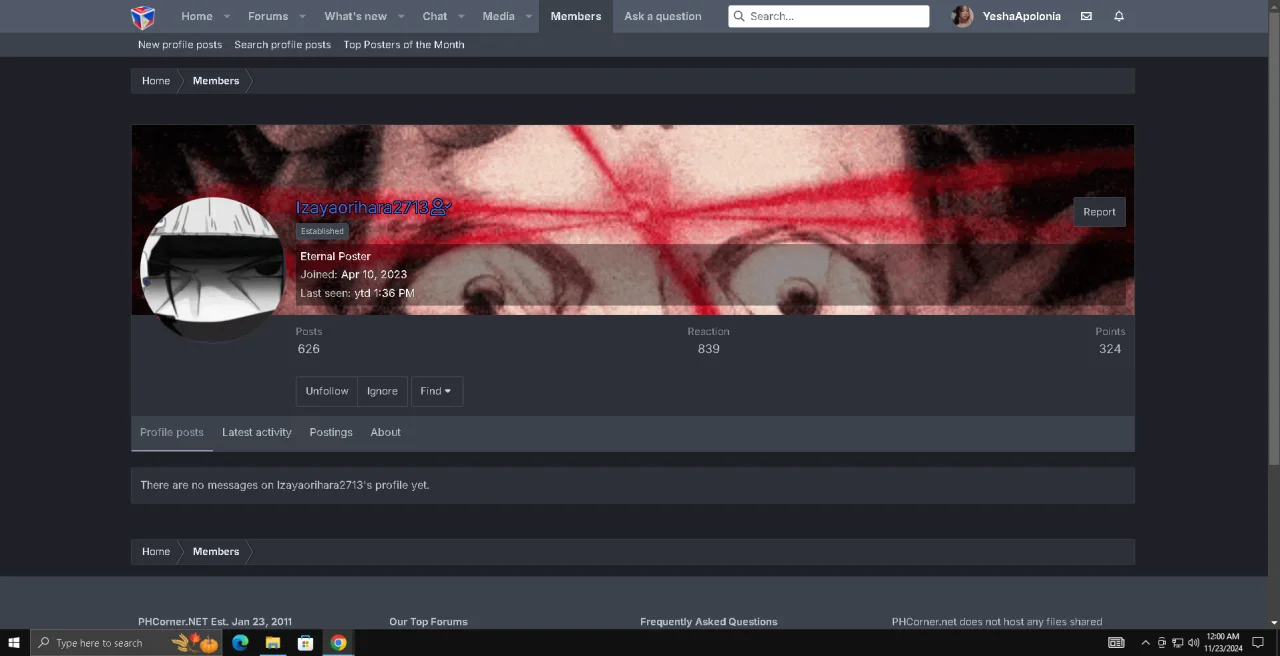Image resolution: width=1280 pixels, height=656 pixels.
Task: Expand the Forums menu dropdown arrow
Action: pyautogui.click(x=302, y=16)
